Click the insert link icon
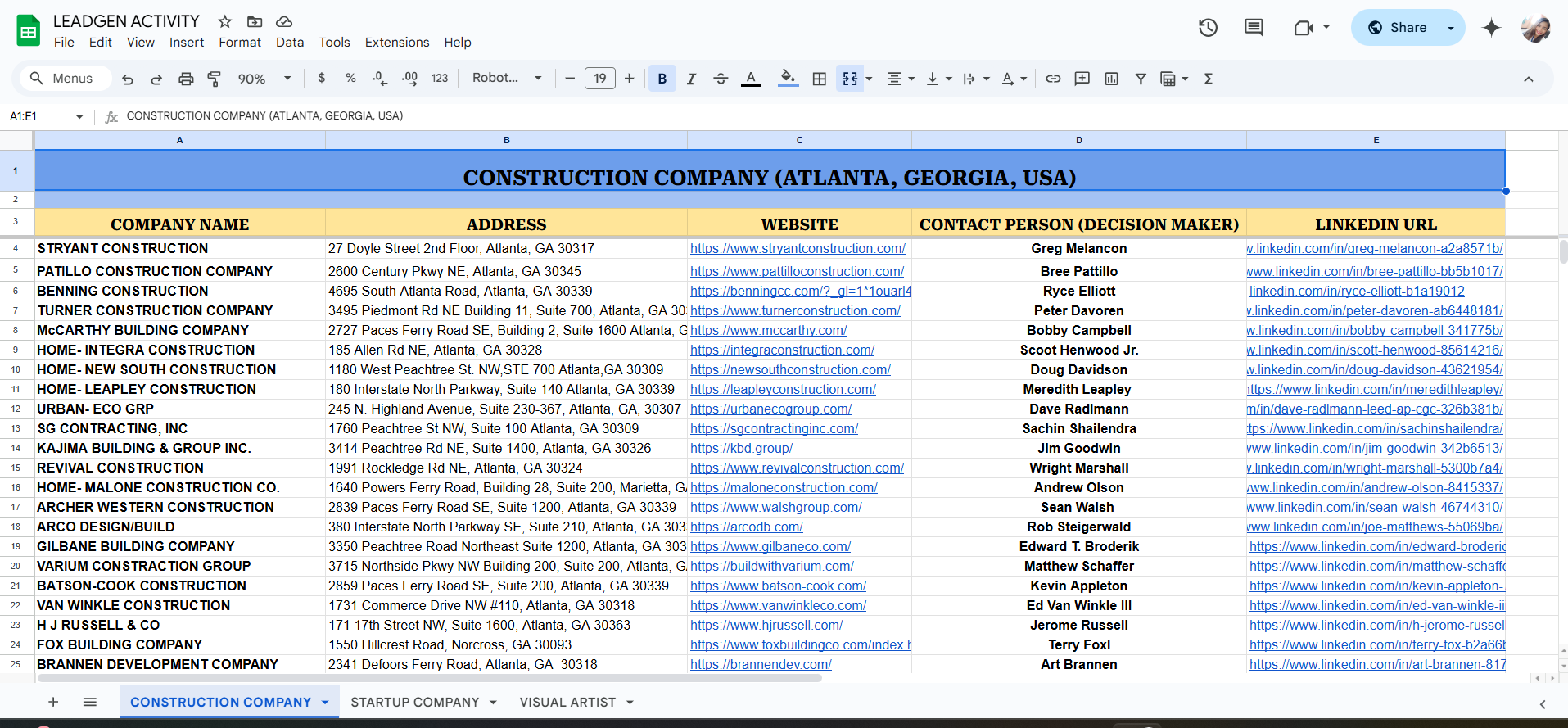This screenshot has height=728, width=1568. [1053, 79]
